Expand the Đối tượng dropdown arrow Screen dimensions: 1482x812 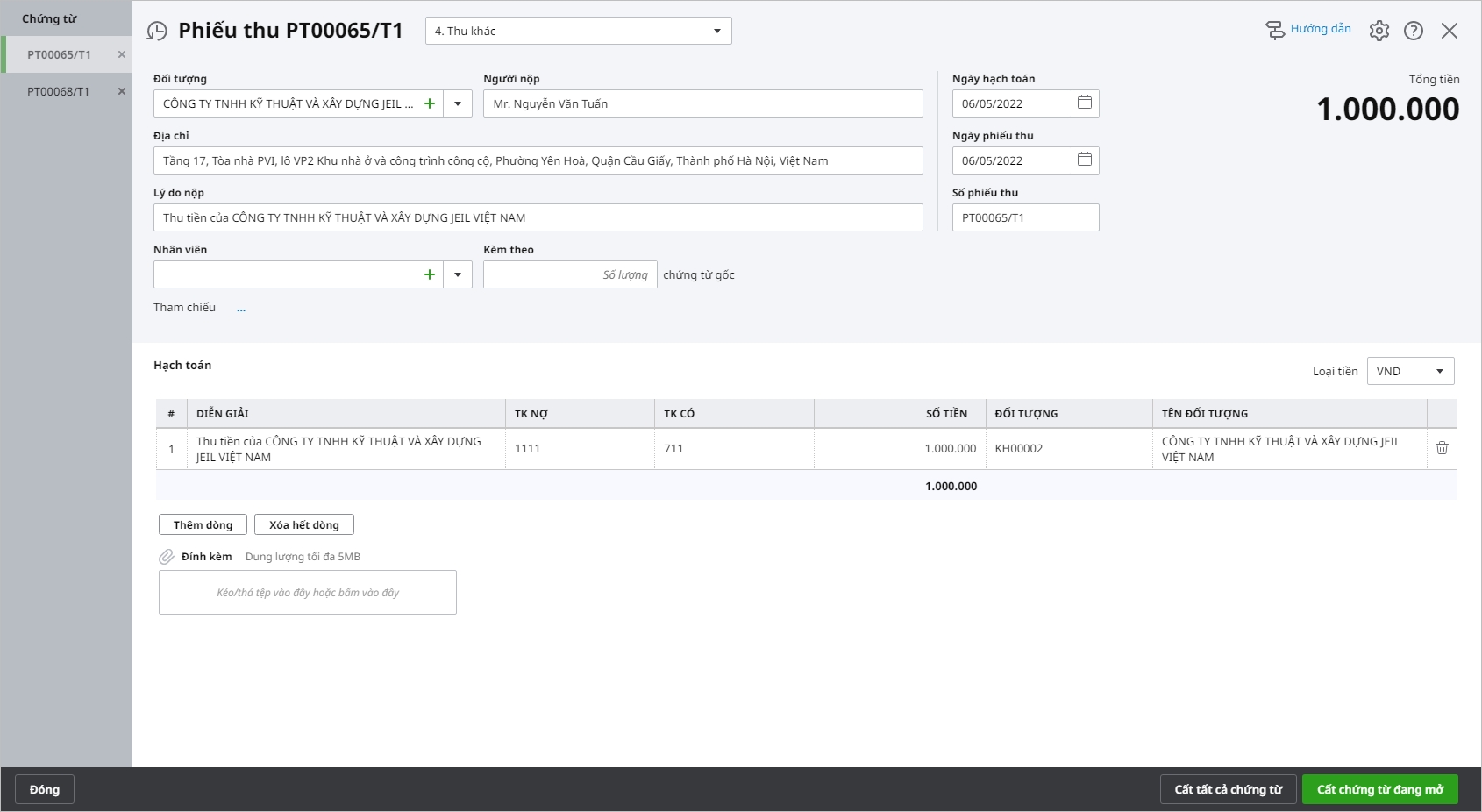point(458,103)
